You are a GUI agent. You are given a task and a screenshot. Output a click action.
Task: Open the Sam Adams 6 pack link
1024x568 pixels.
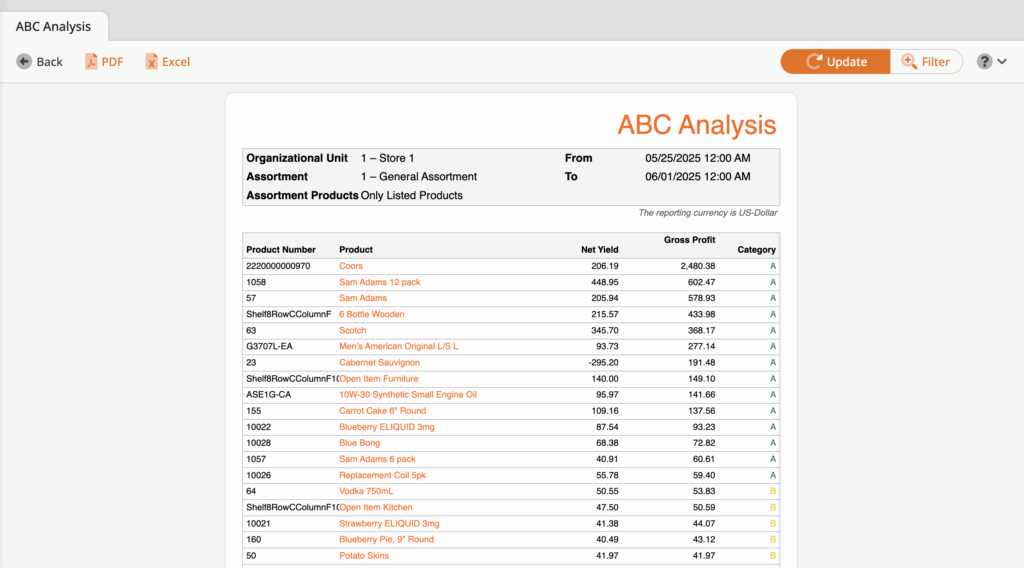point(377,459)
